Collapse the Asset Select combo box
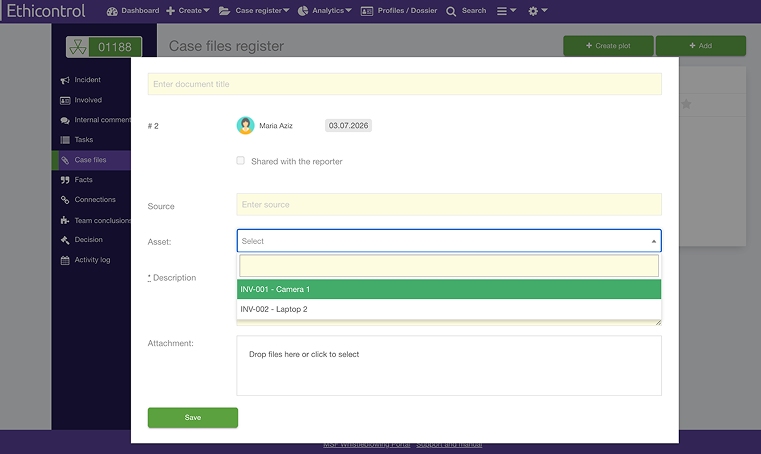This screenshot has height=454, width=761. 449,241
